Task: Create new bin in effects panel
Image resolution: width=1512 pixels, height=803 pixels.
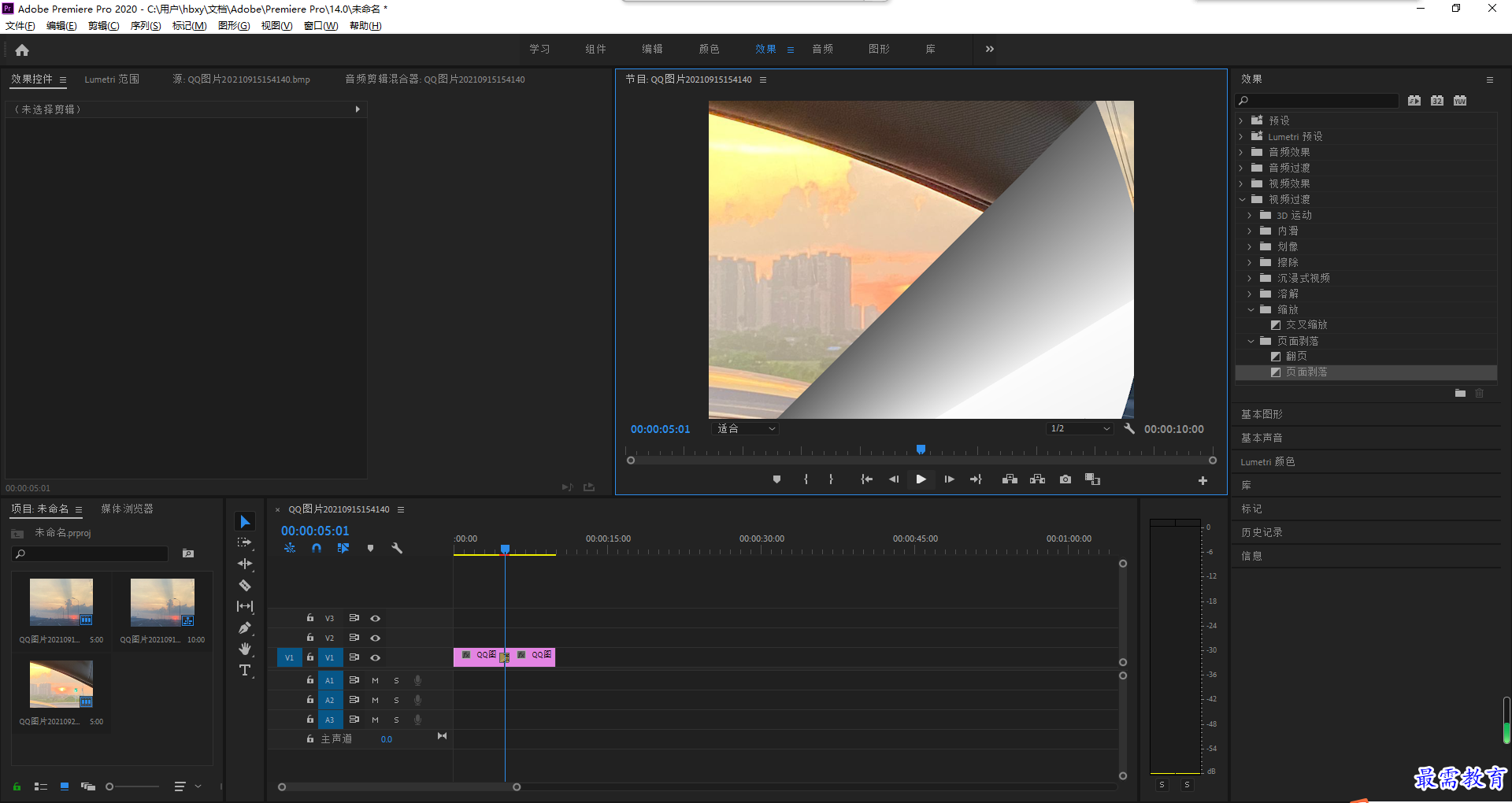Action: [1460, 393]
